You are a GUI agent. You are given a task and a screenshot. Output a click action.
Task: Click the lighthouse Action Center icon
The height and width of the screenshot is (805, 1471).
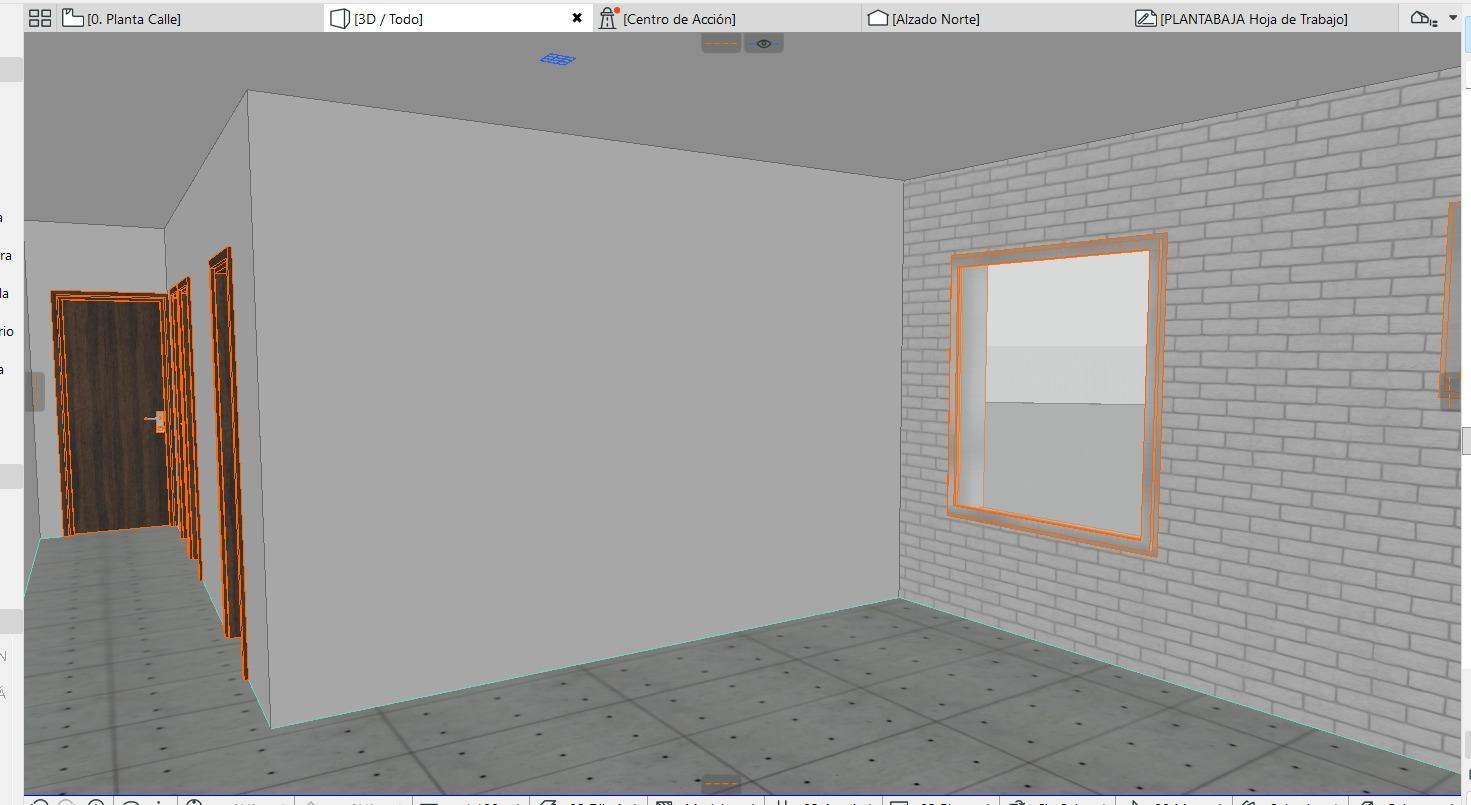pos(608,18)
